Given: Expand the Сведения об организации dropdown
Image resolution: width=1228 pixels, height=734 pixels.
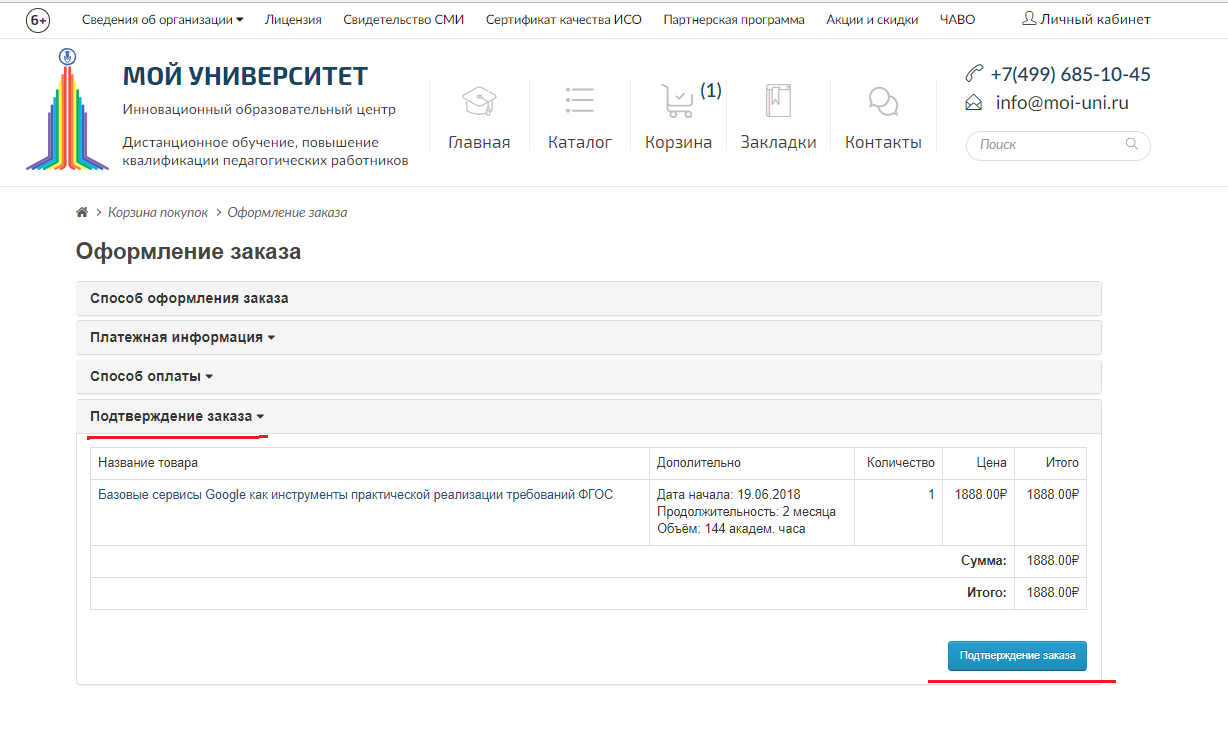Looking at the screenshot, I should (x=162, y=19).
